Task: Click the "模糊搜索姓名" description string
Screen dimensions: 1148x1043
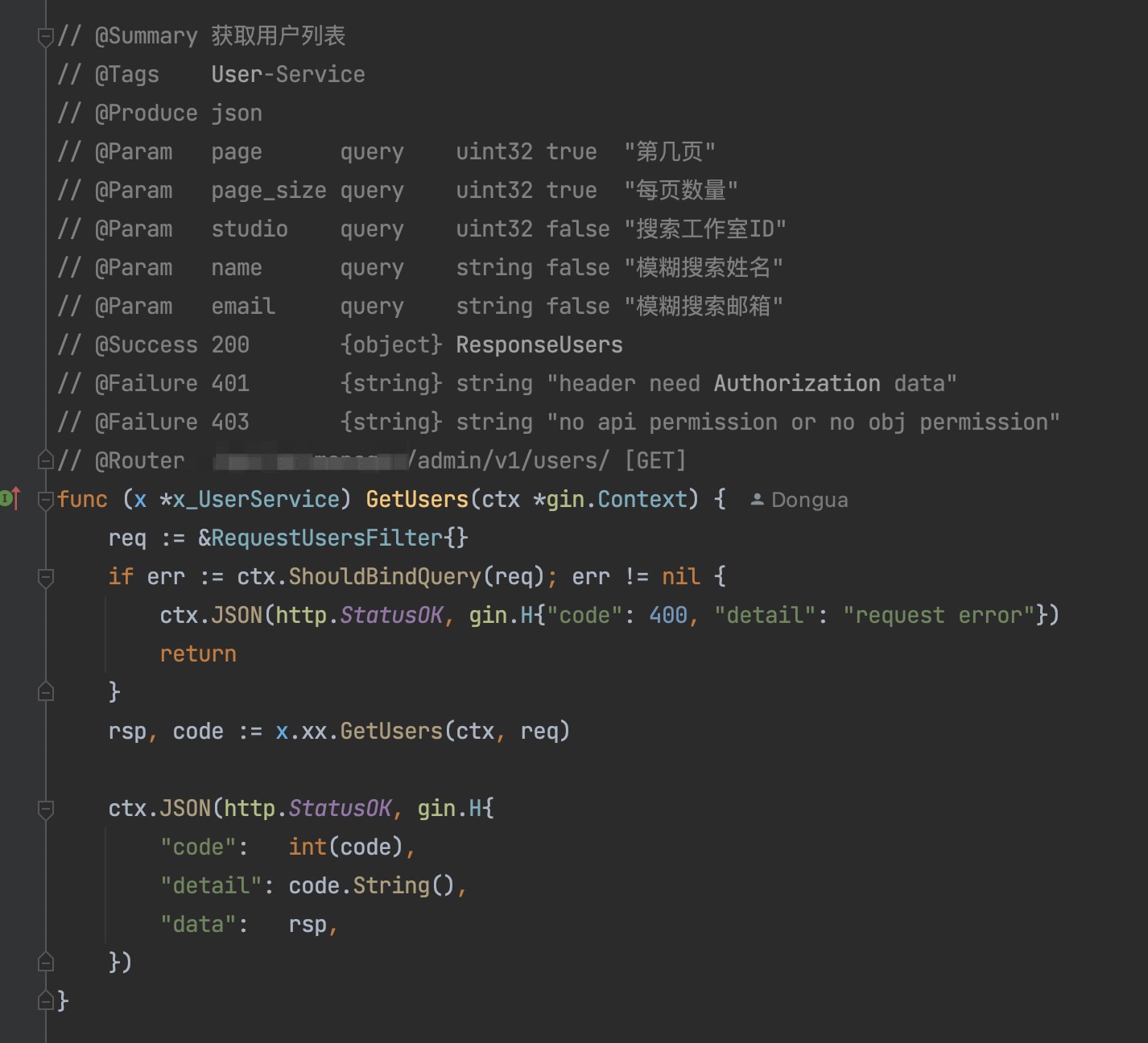Action: point(704,267)
